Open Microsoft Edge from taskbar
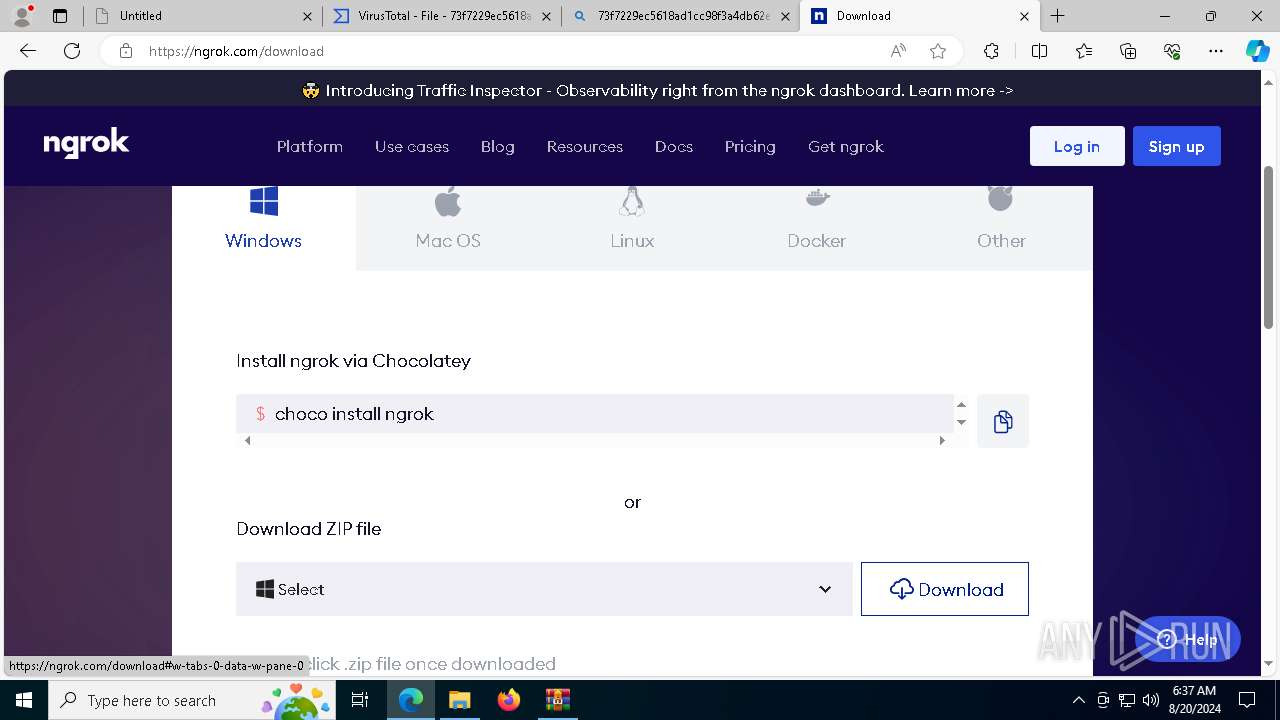Screen dimensions: 1280x720 click(411, 700)
